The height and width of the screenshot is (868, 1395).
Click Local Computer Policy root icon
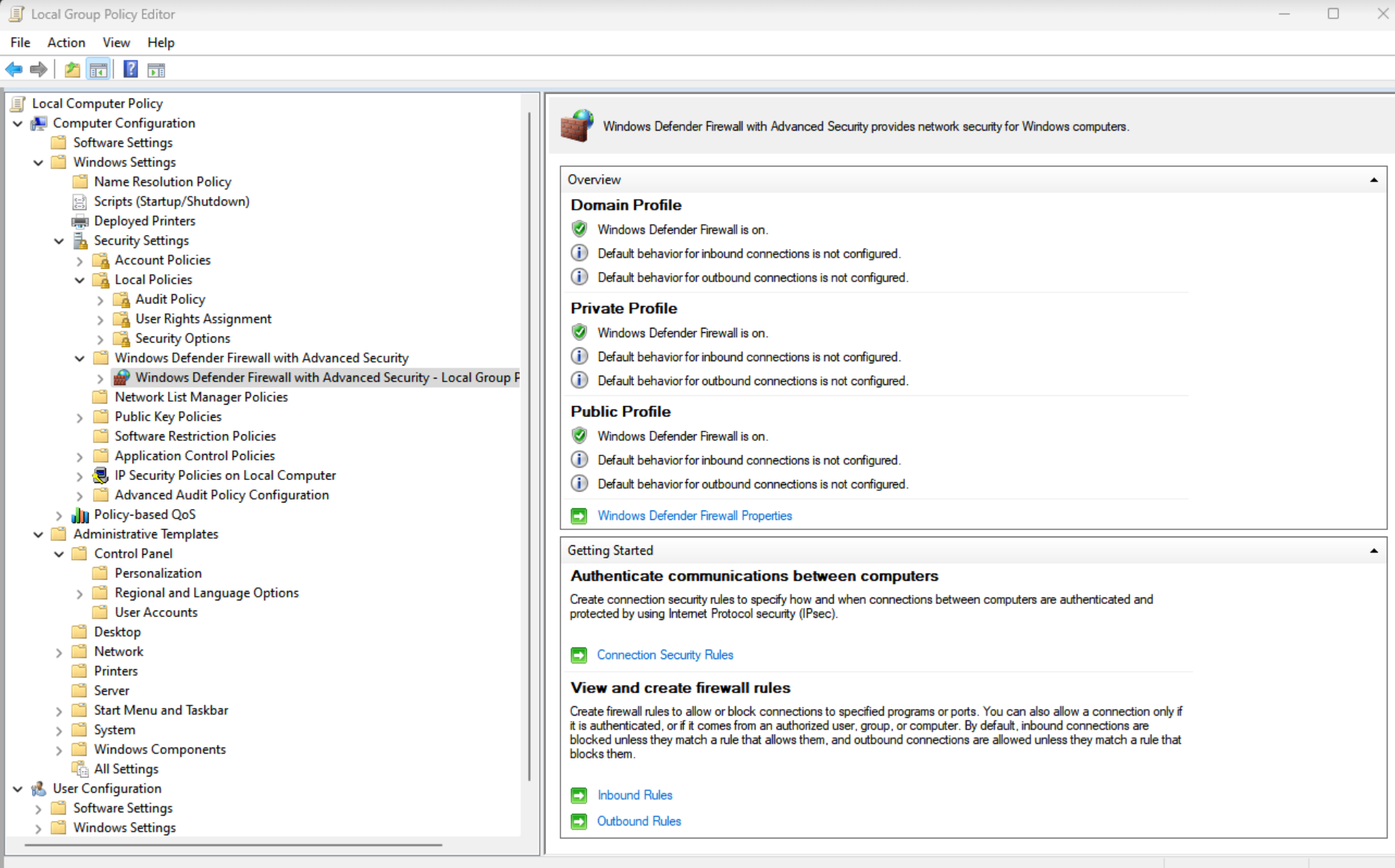18,104
